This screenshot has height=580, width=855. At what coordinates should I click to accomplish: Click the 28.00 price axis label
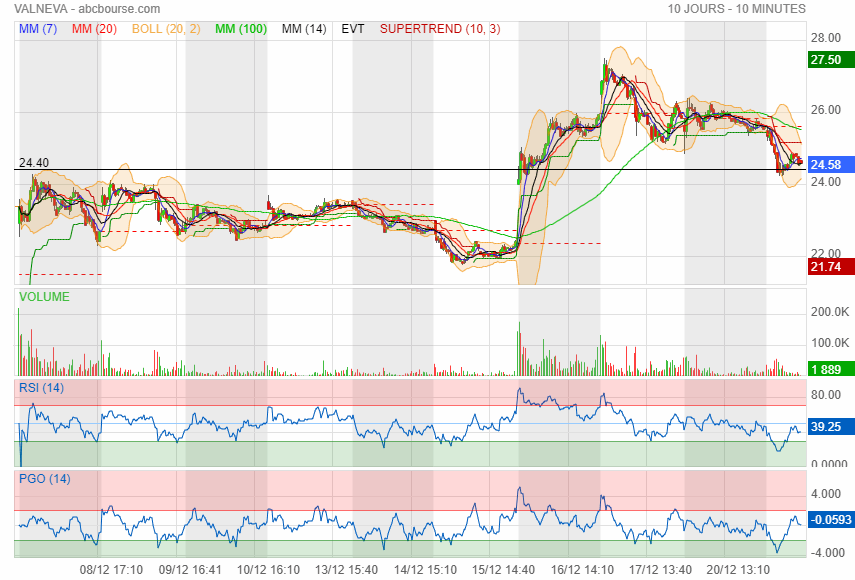click(826, 38)
